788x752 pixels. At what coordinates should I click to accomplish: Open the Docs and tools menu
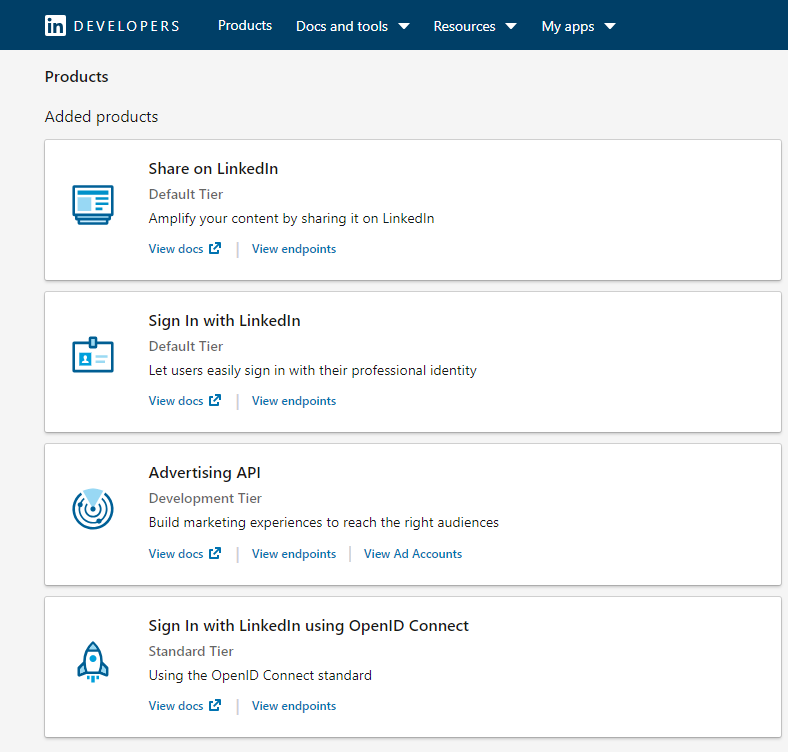tap(342, 26)
